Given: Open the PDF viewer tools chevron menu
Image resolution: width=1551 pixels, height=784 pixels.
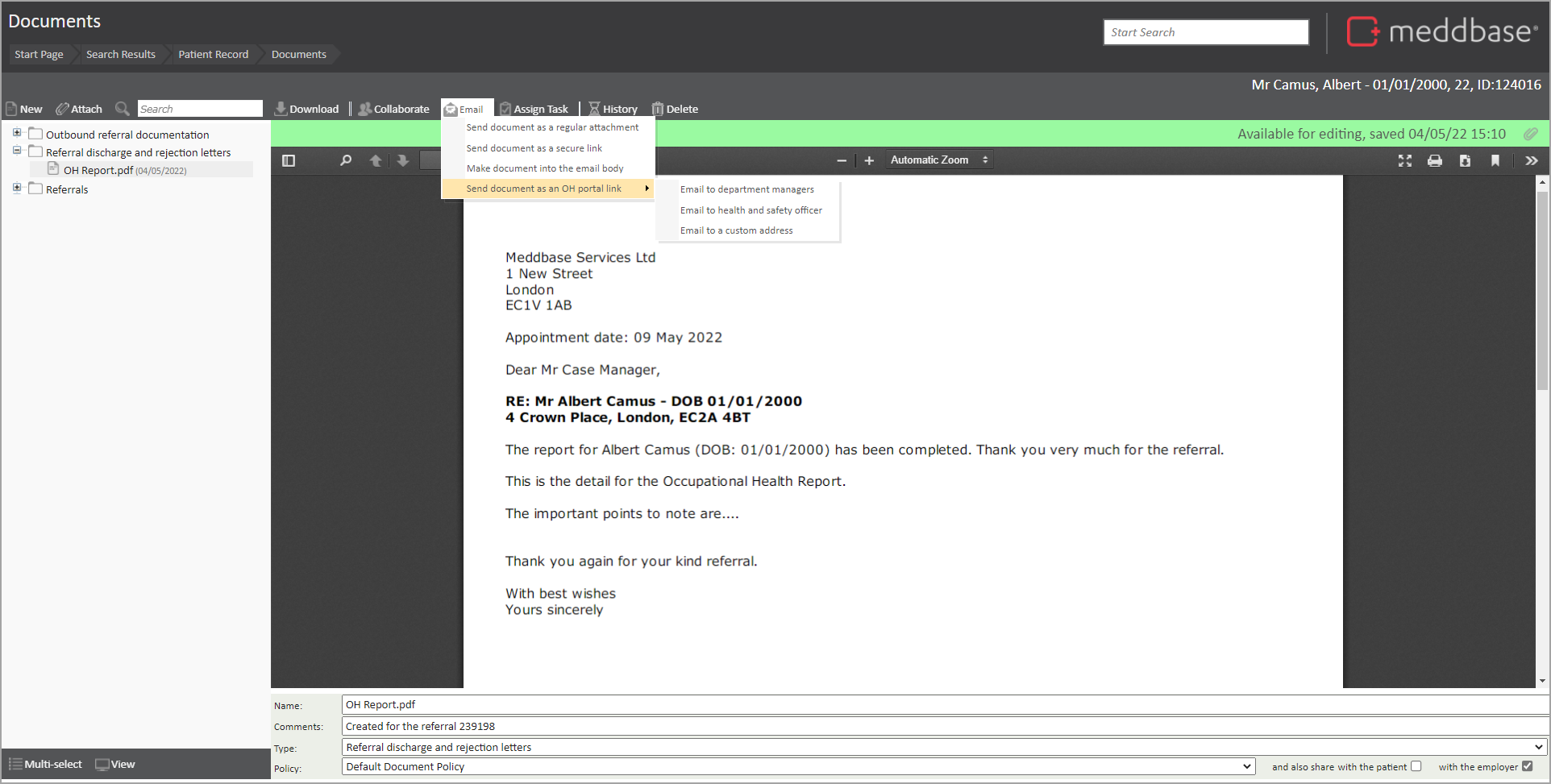Looking at the screenshot, I should pyautogui.click(x=1532, y=160).
